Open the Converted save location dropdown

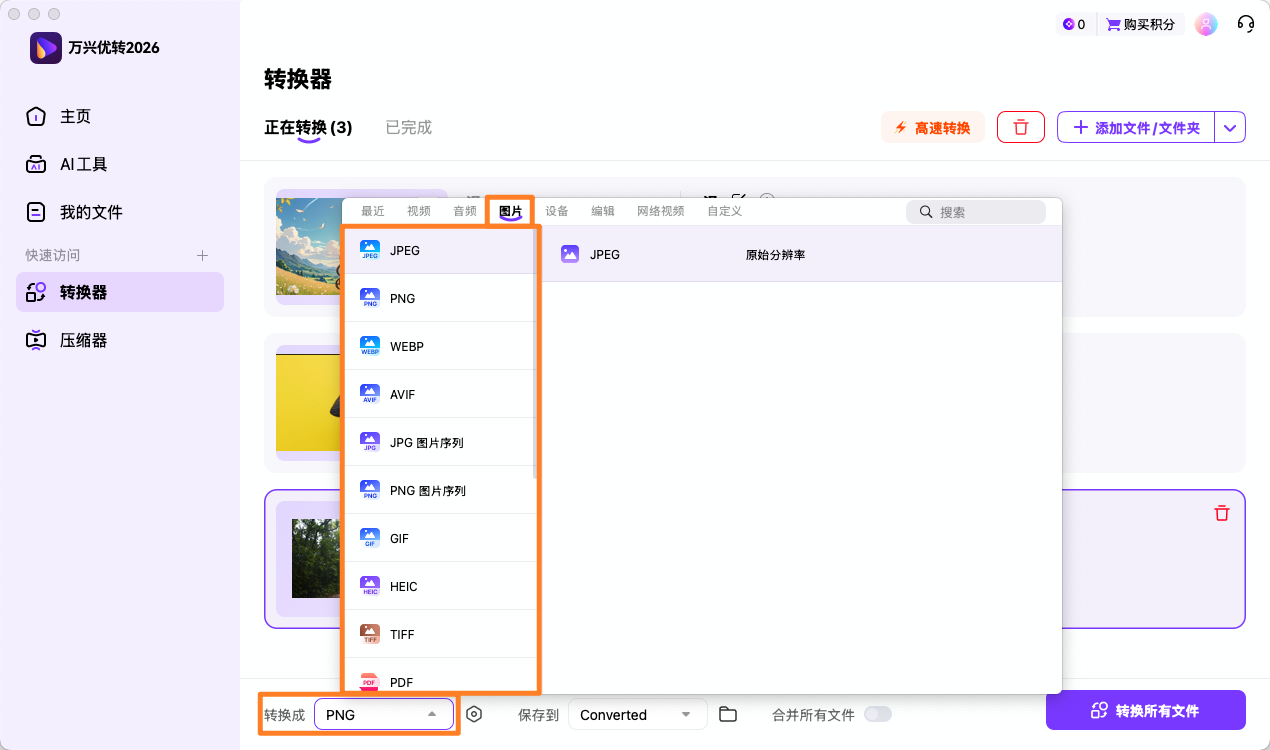pyautogui.click(x=637, y=714)
